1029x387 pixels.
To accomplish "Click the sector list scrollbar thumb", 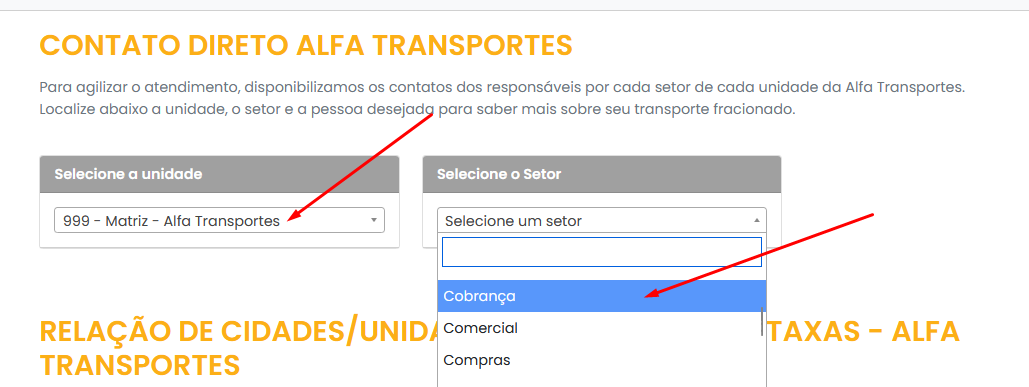I will coord(762,321).
